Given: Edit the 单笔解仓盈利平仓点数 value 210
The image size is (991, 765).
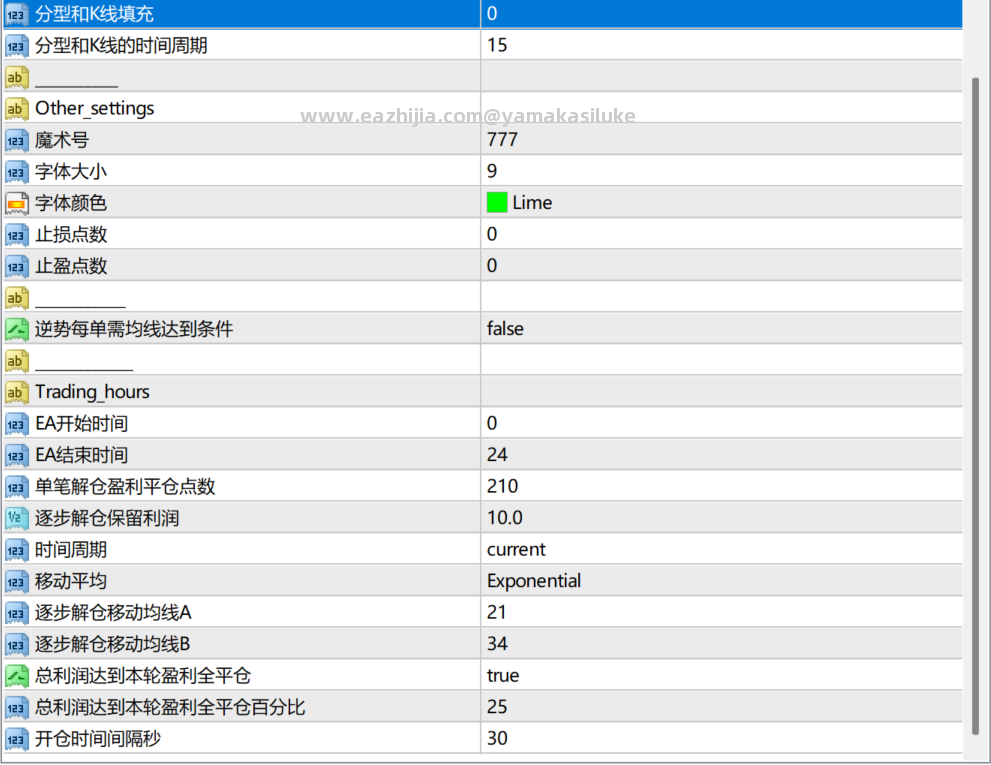Looking at the screenshot, I should tap(721, 486).
